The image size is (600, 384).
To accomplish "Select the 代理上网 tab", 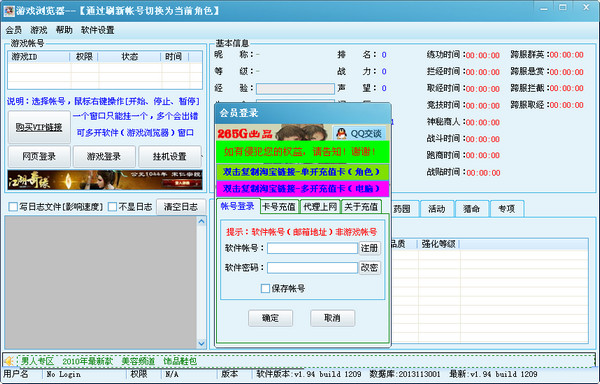I will (320, 207).
